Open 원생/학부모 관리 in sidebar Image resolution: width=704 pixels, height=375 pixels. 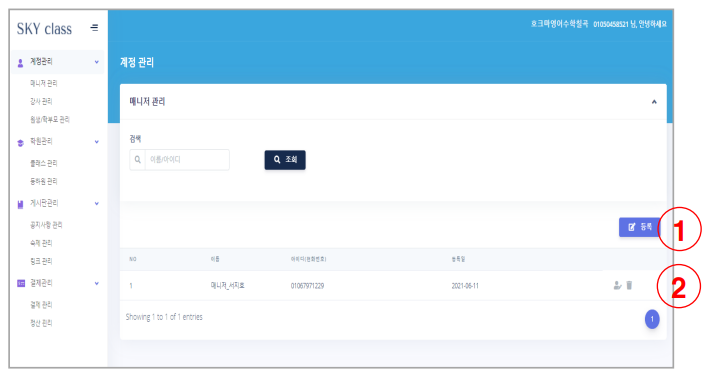50,119
